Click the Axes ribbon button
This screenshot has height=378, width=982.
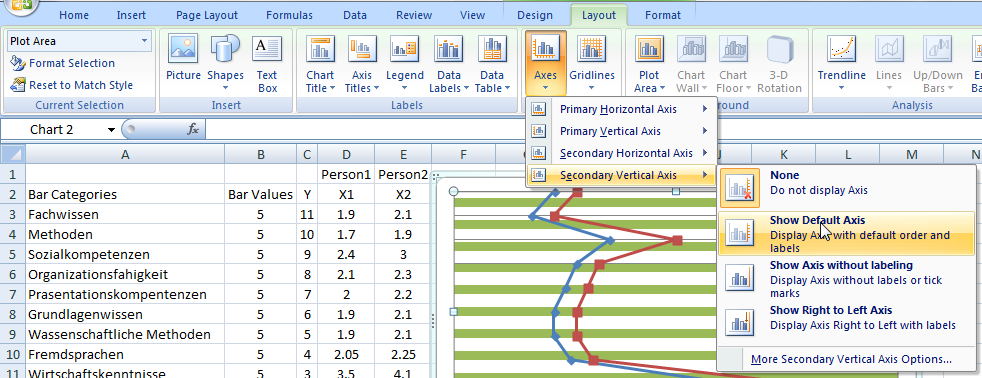coord(545,64)
